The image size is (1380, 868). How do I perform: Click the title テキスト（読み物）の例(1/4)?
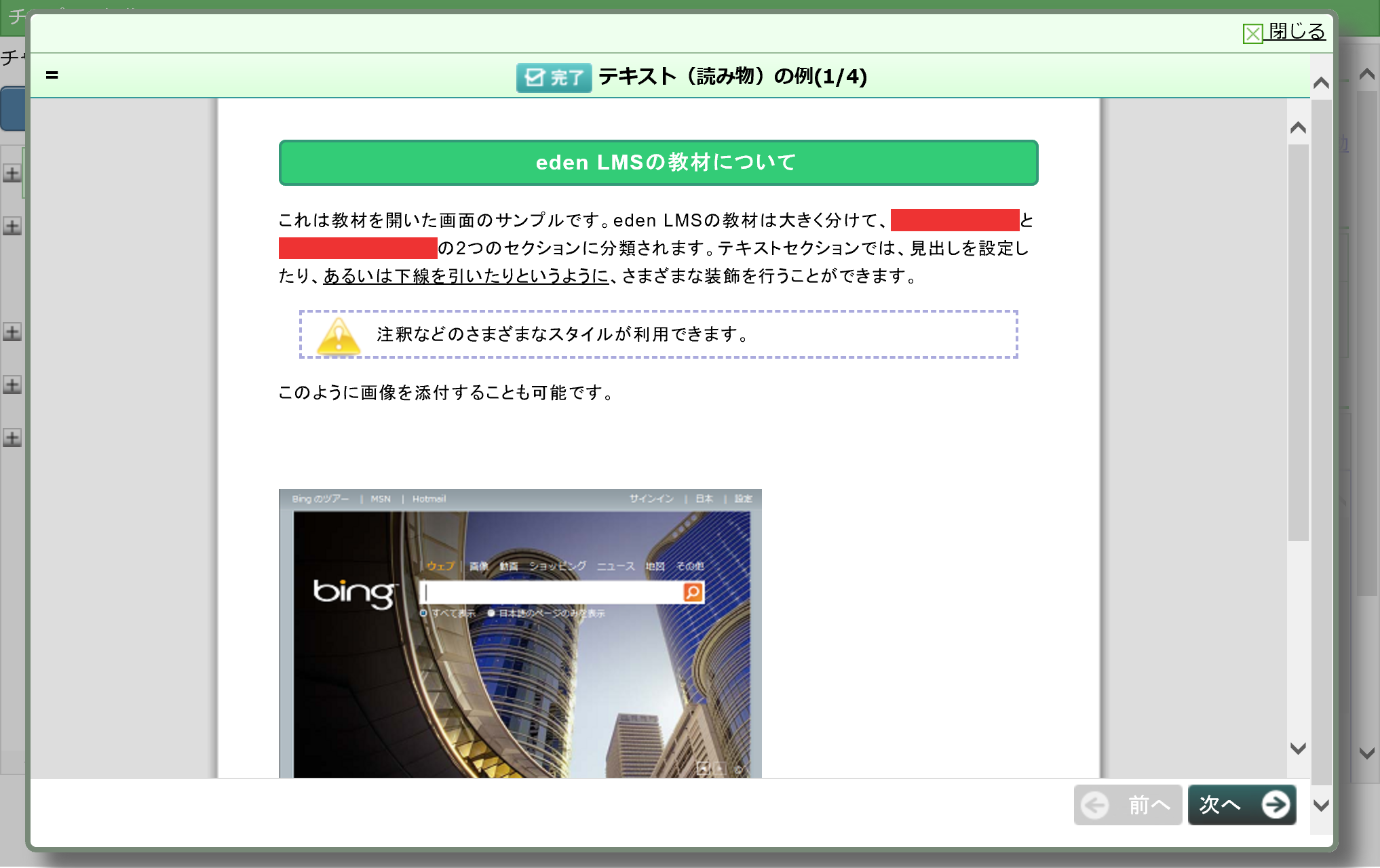click(x=733, y=77)
